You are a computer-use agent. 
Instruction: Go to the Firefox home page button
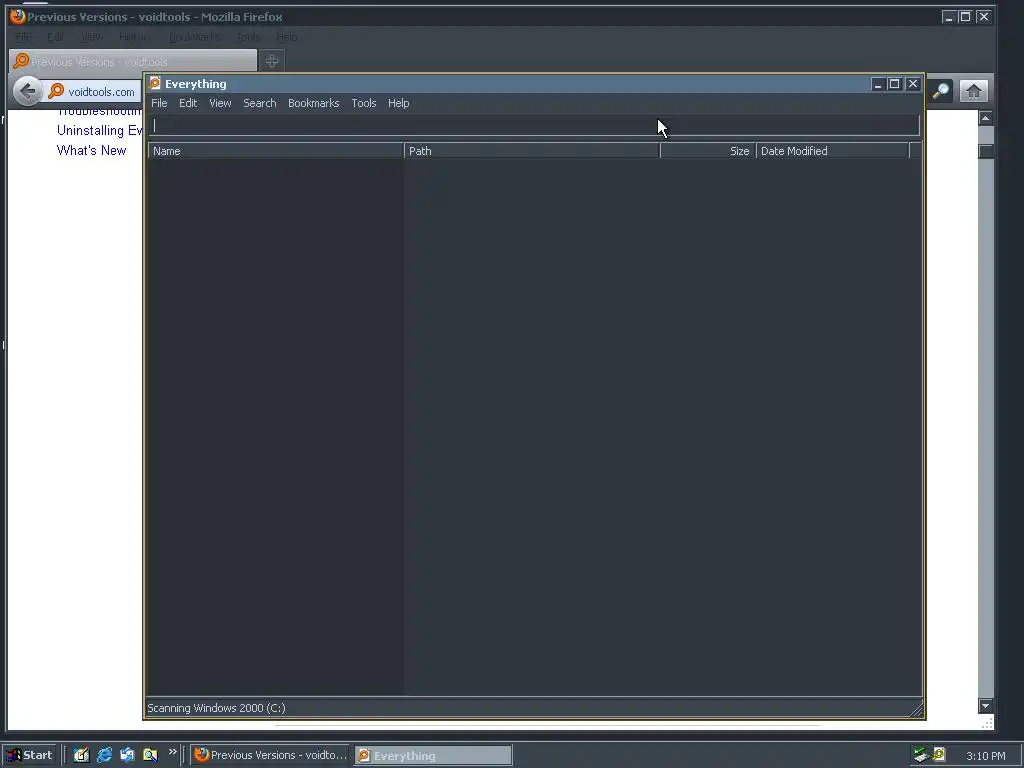[x=974, y=91]
